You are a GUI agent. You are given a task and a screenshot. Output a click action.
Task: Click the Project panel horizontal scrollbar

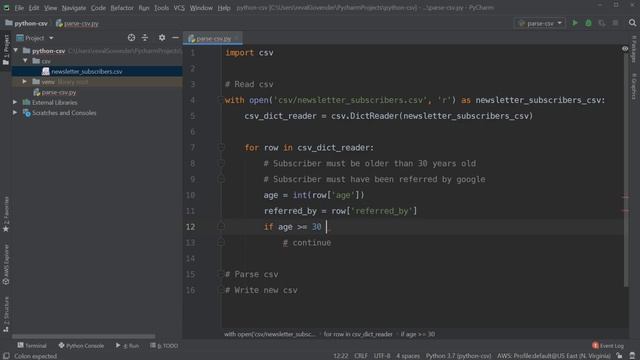[83, 337]
